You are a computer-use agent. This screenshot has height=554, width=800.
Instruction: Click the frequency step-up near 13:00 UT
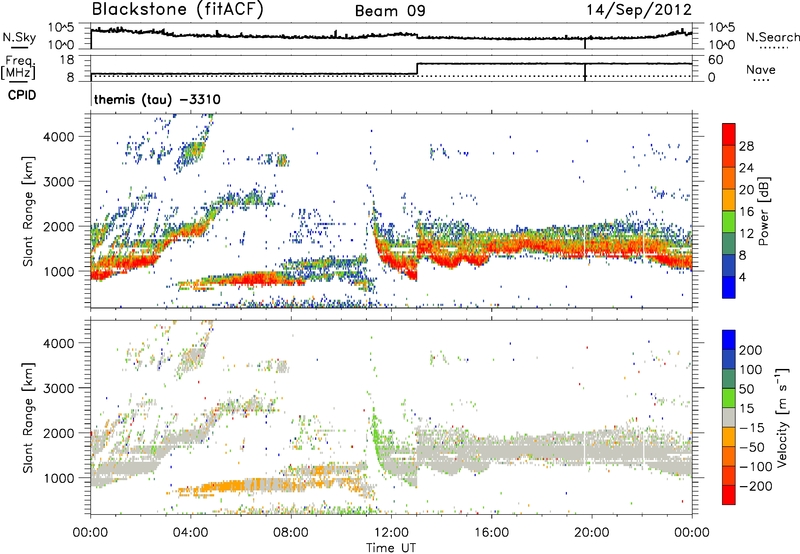(417, 69)
